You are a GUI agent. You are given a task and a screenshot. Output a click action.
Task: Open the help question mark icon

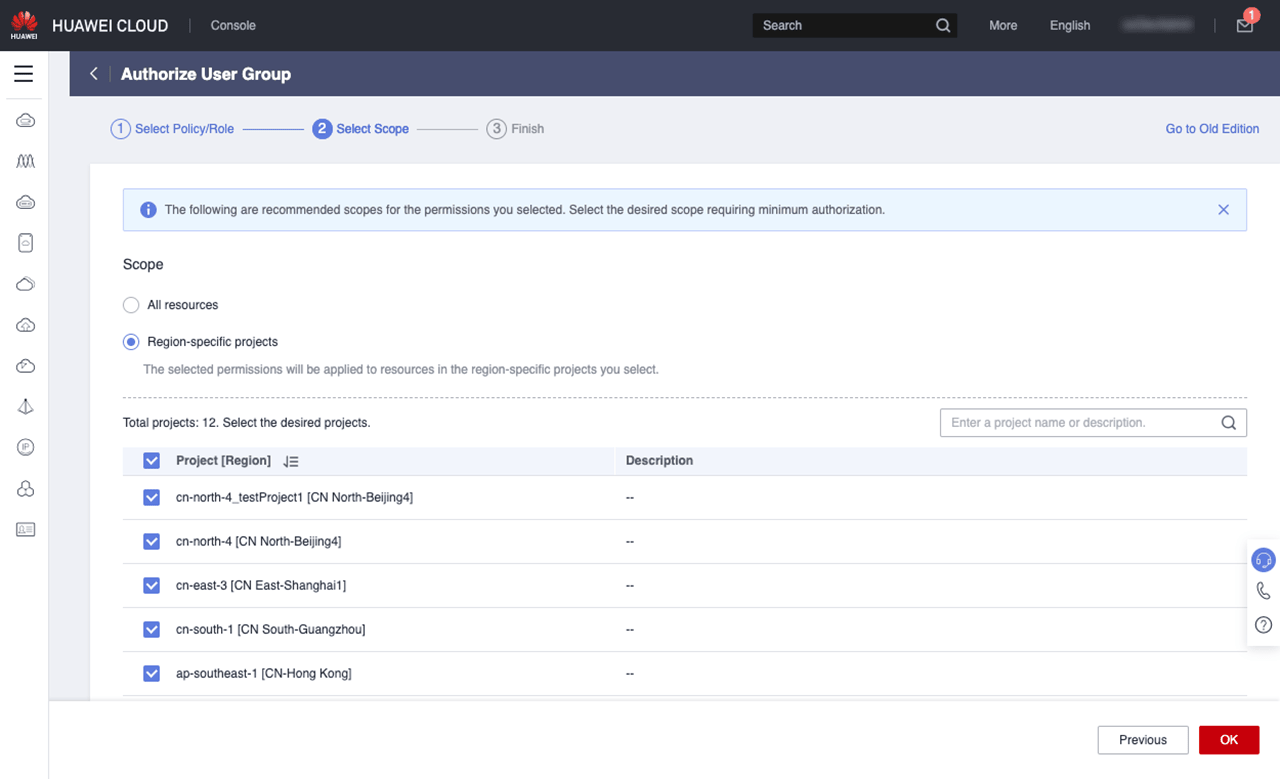1263,625
